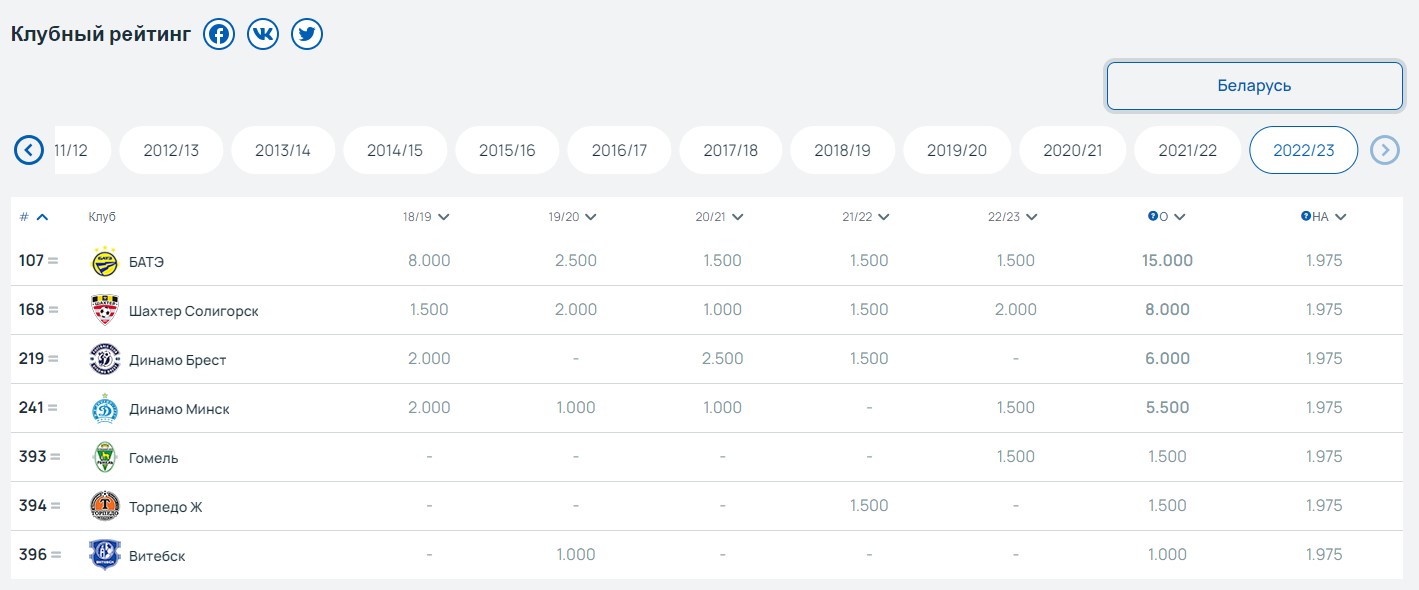Viewport: 1419px width, 590px height.
Task: Click the Twitter share icon
Action: (x=307, y=34)
